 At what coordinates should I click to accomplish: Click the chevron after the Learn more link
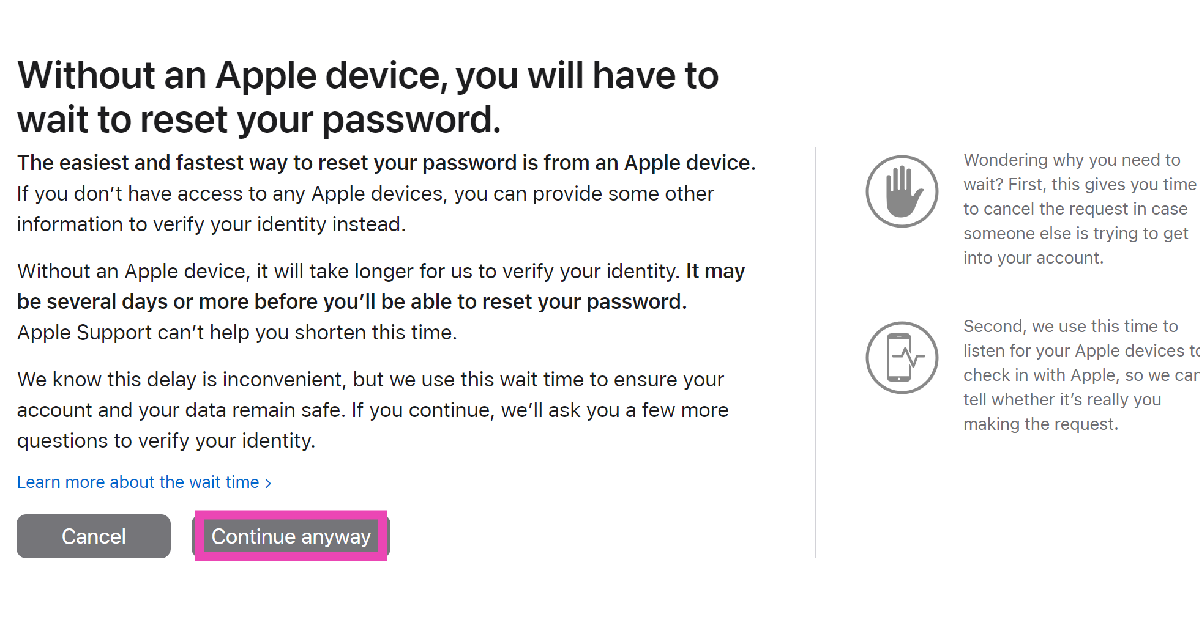[x=268, y=483]
